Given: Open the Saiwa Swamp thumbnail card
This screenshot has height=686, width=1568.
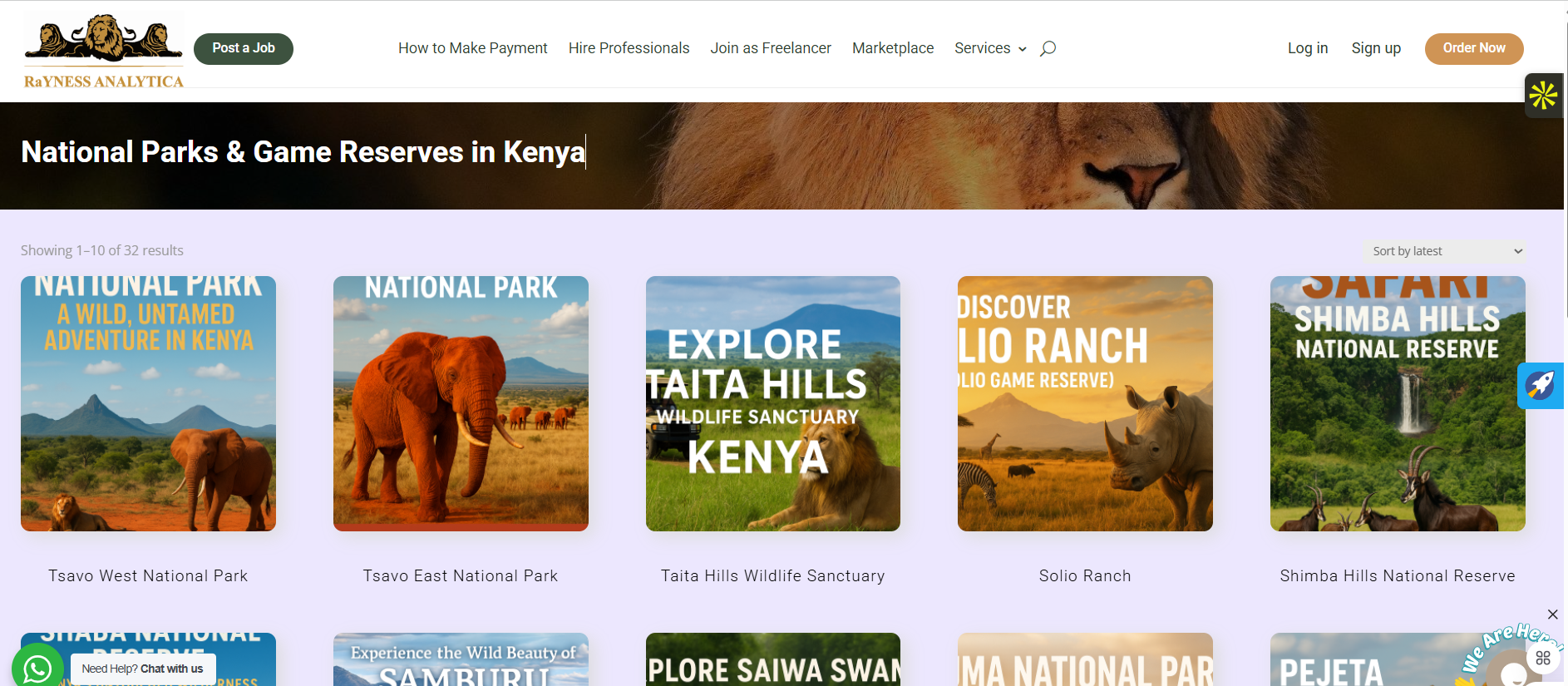Looking at the screenshot, I should point(773,659).
